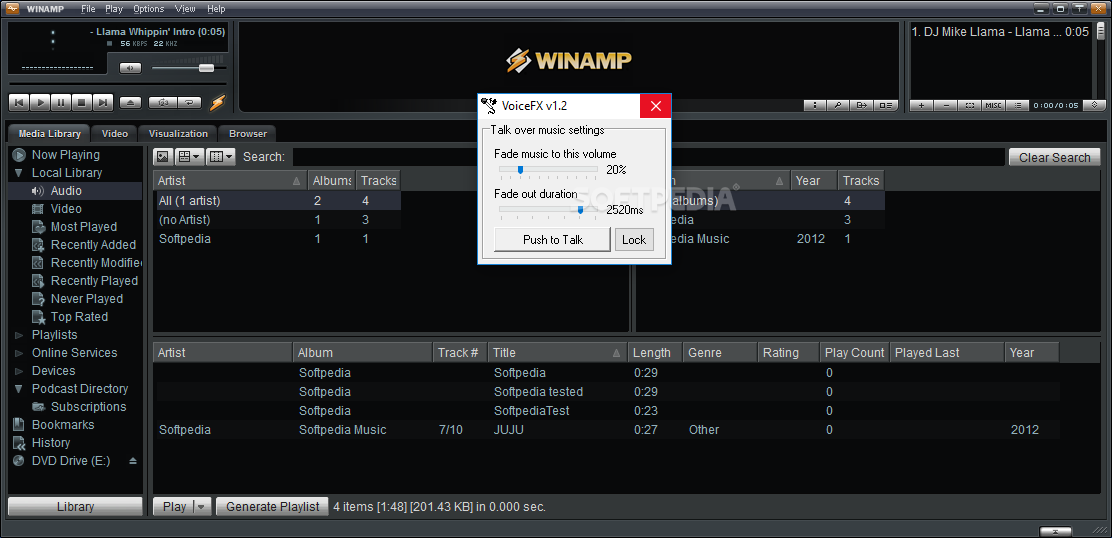1112x538 pixels.
Task: Click playlist remove (−) button
Action: [x=946, y=106]
